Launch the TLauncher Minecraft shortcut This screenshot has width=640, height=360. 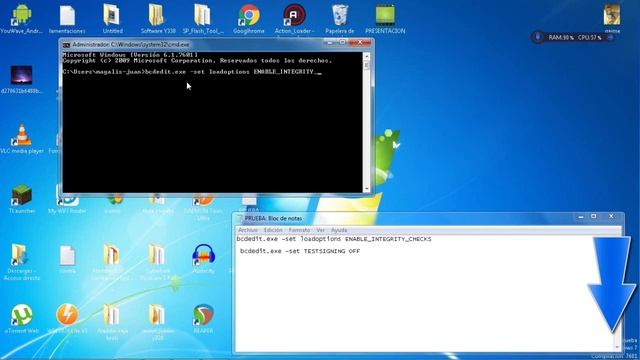[21, 195]
